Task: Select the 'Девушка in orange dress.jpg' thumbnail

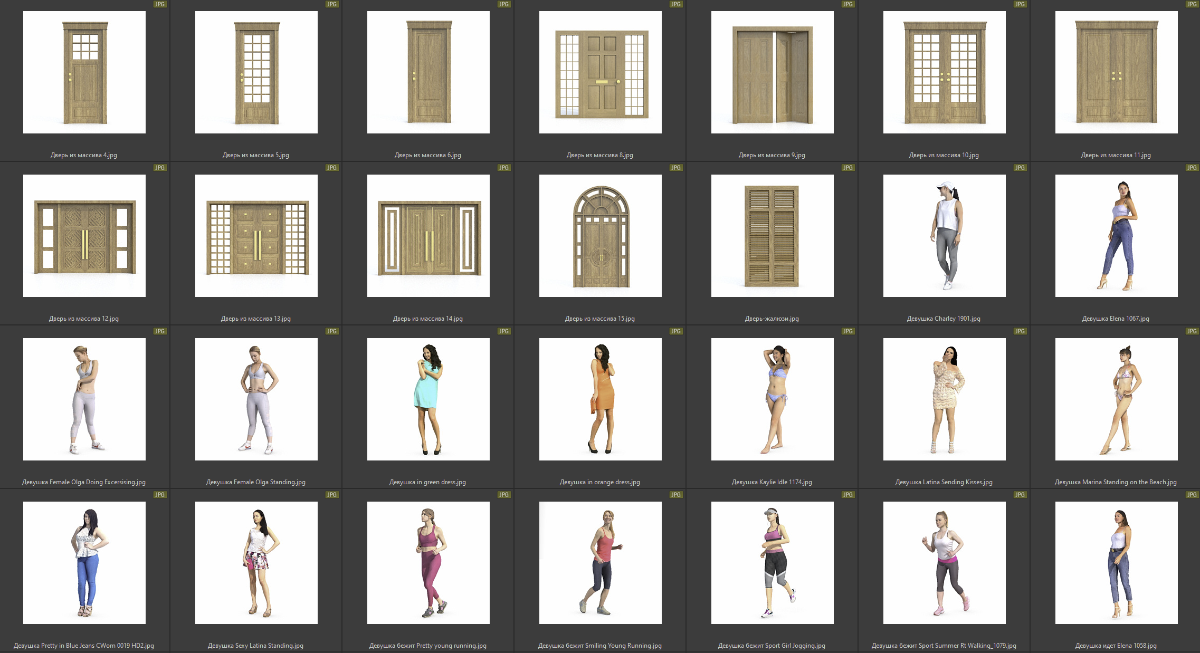Action: coord(600,399)
